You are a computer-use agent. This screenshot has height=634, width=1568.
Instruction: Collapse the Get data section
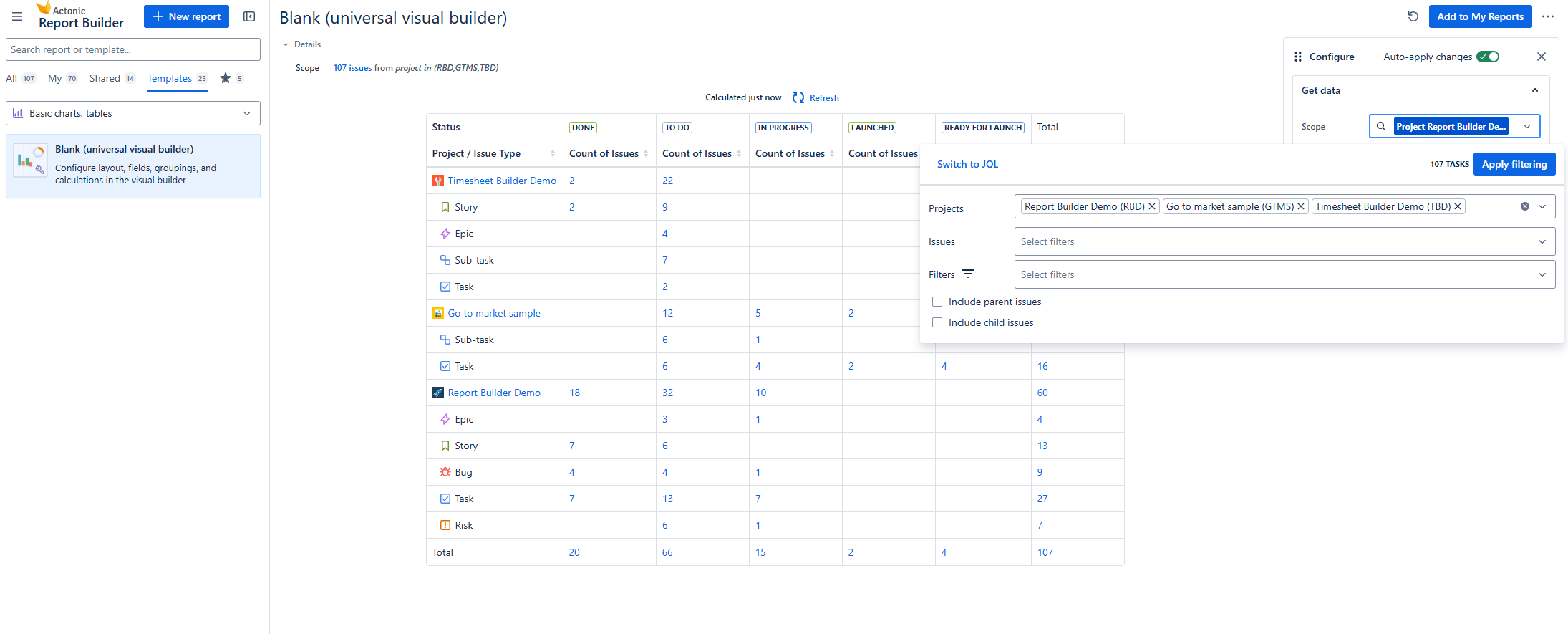pos(1535,90)
